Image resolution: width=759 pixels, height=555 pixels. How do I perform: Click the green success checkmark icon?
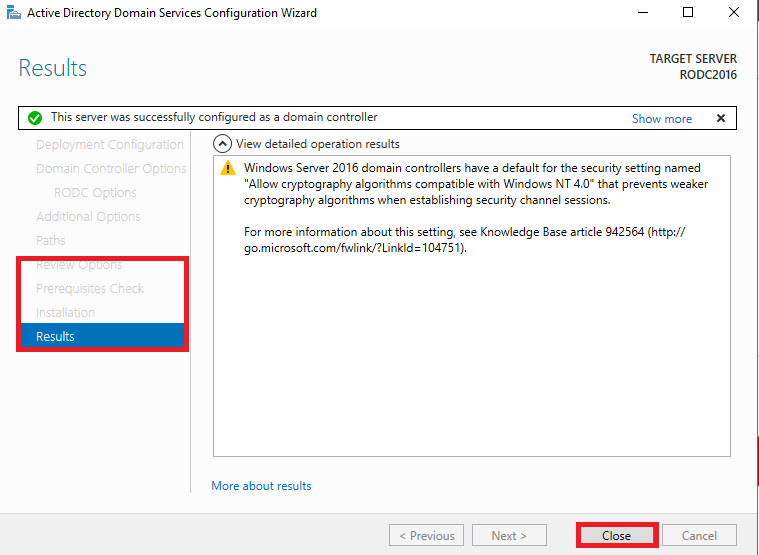[35, 118]
